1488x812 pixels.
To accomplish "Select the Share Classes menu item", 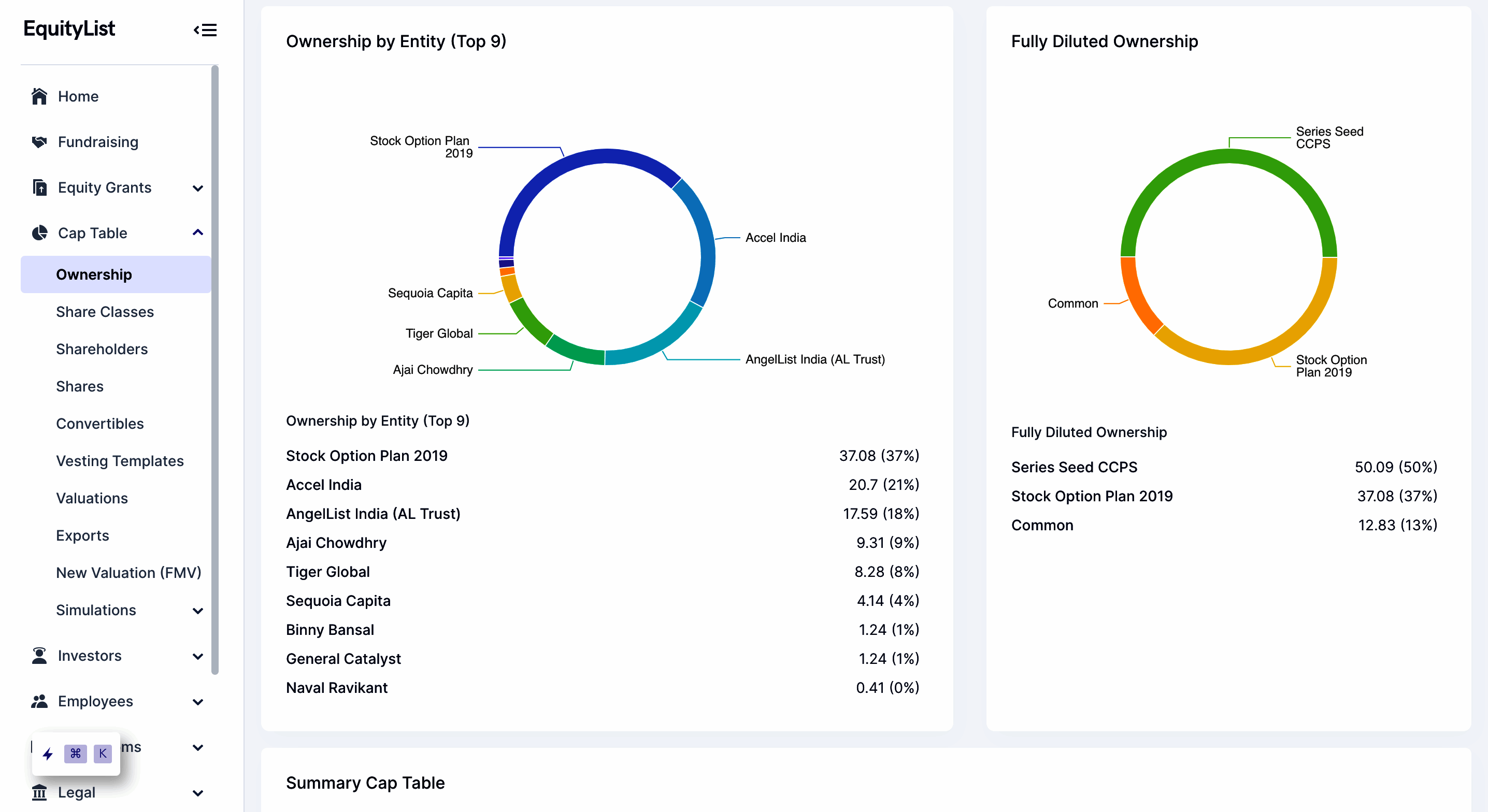I will click(105, 311).
